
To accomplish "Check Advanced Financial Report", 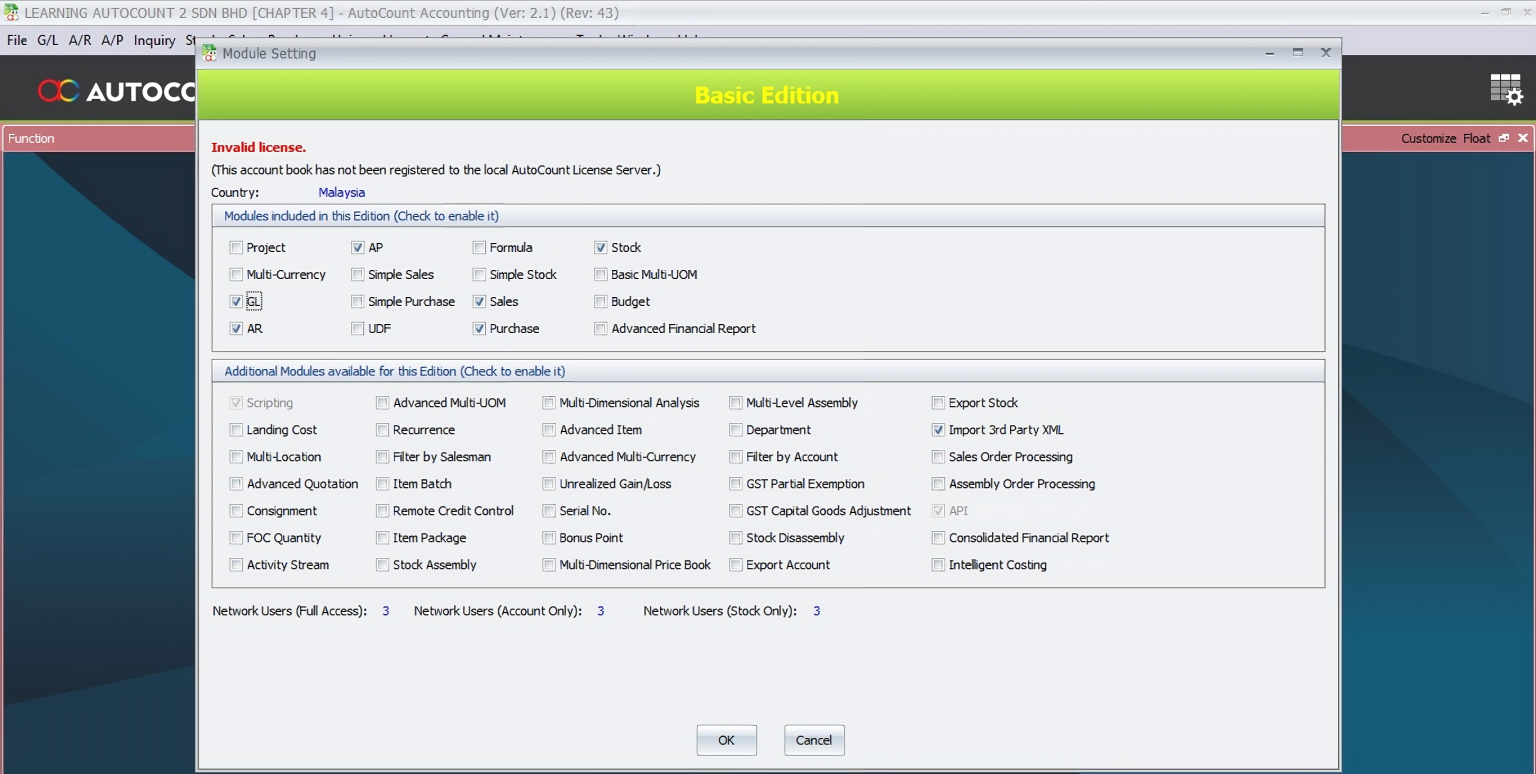I will [x=600, y=328].
